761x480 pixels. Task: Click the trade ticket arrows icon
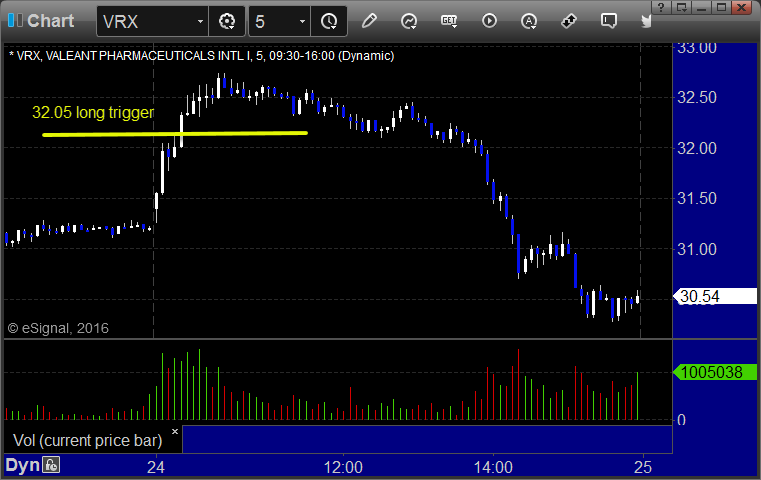tap(568, 21)
